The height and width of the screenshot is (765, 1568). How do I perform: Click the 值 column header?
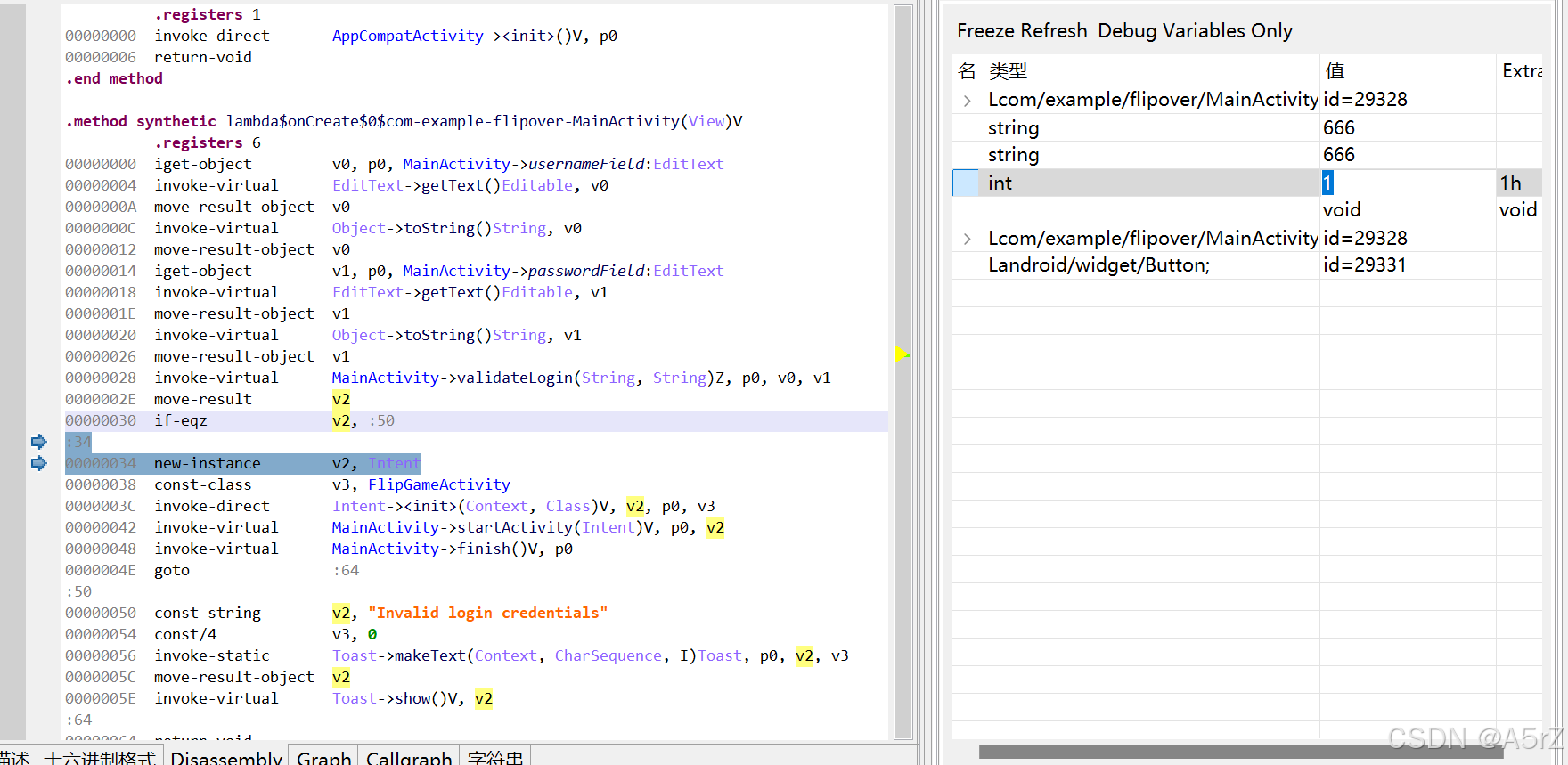(x=1408, y=70)
